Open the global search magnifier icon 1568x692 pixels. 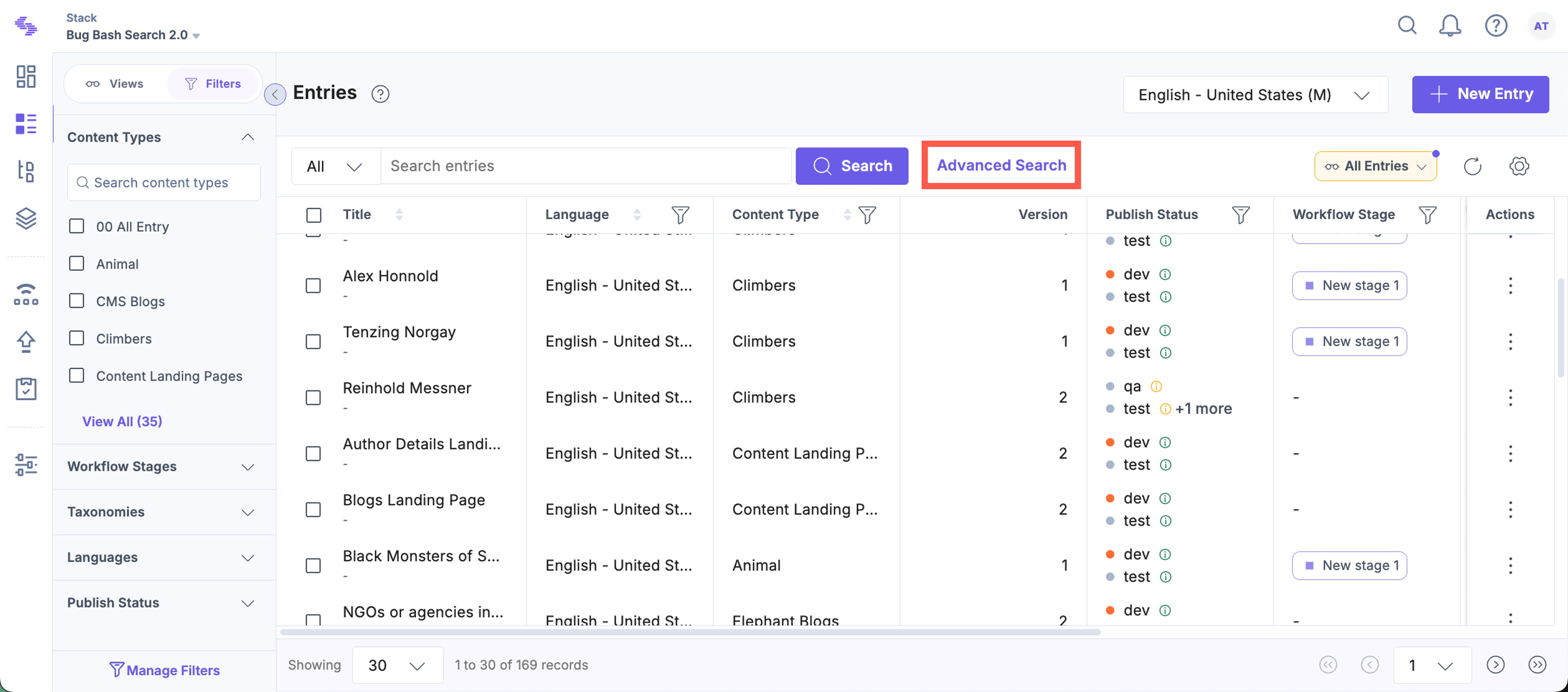click(1407, 26)
